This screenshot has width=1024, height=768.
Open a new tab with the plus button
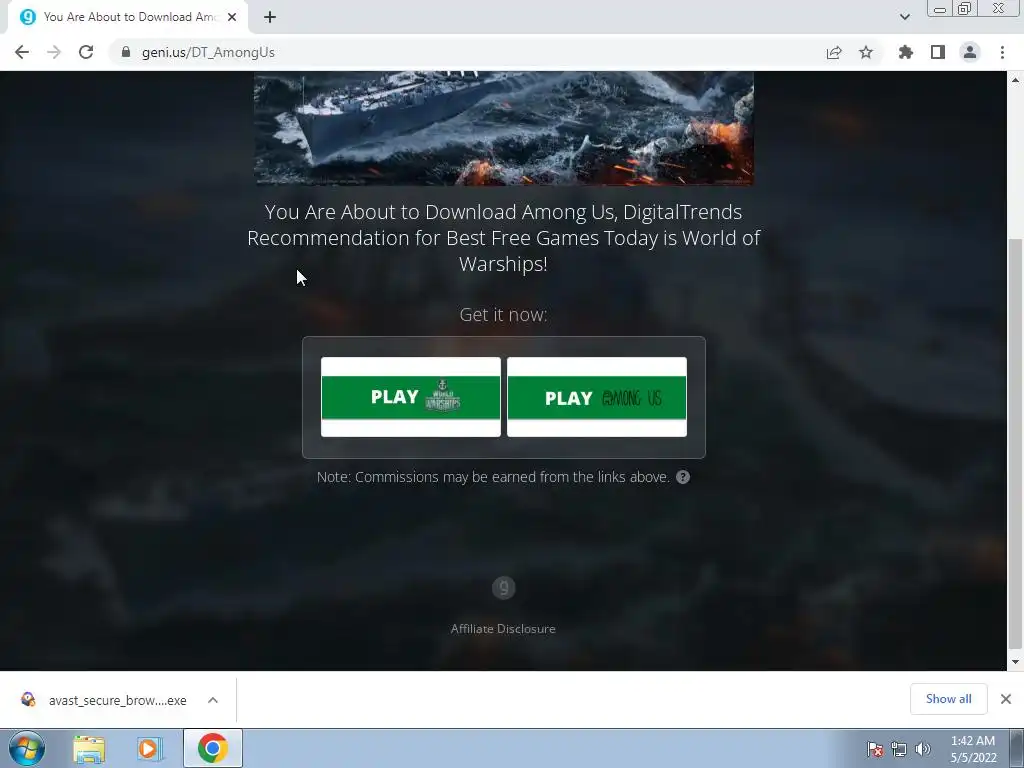coord(270,17)
